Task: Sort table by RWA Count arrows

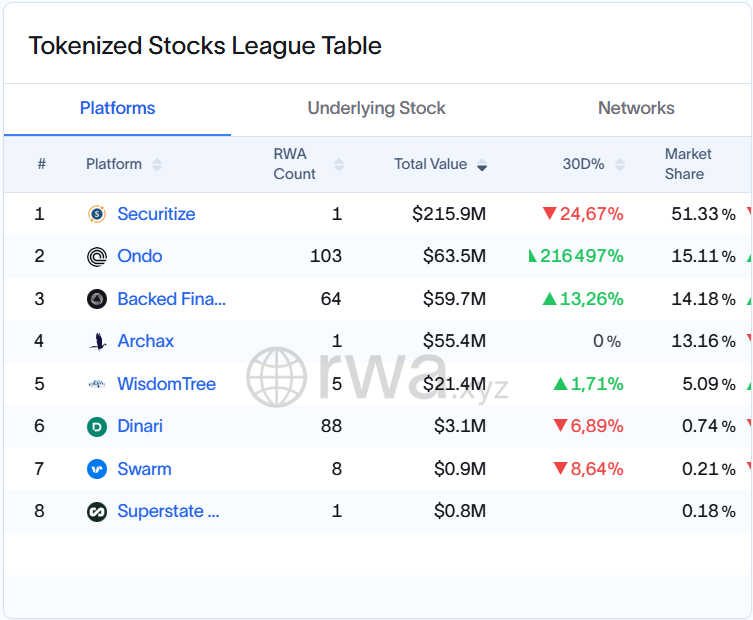Action: 339,165
